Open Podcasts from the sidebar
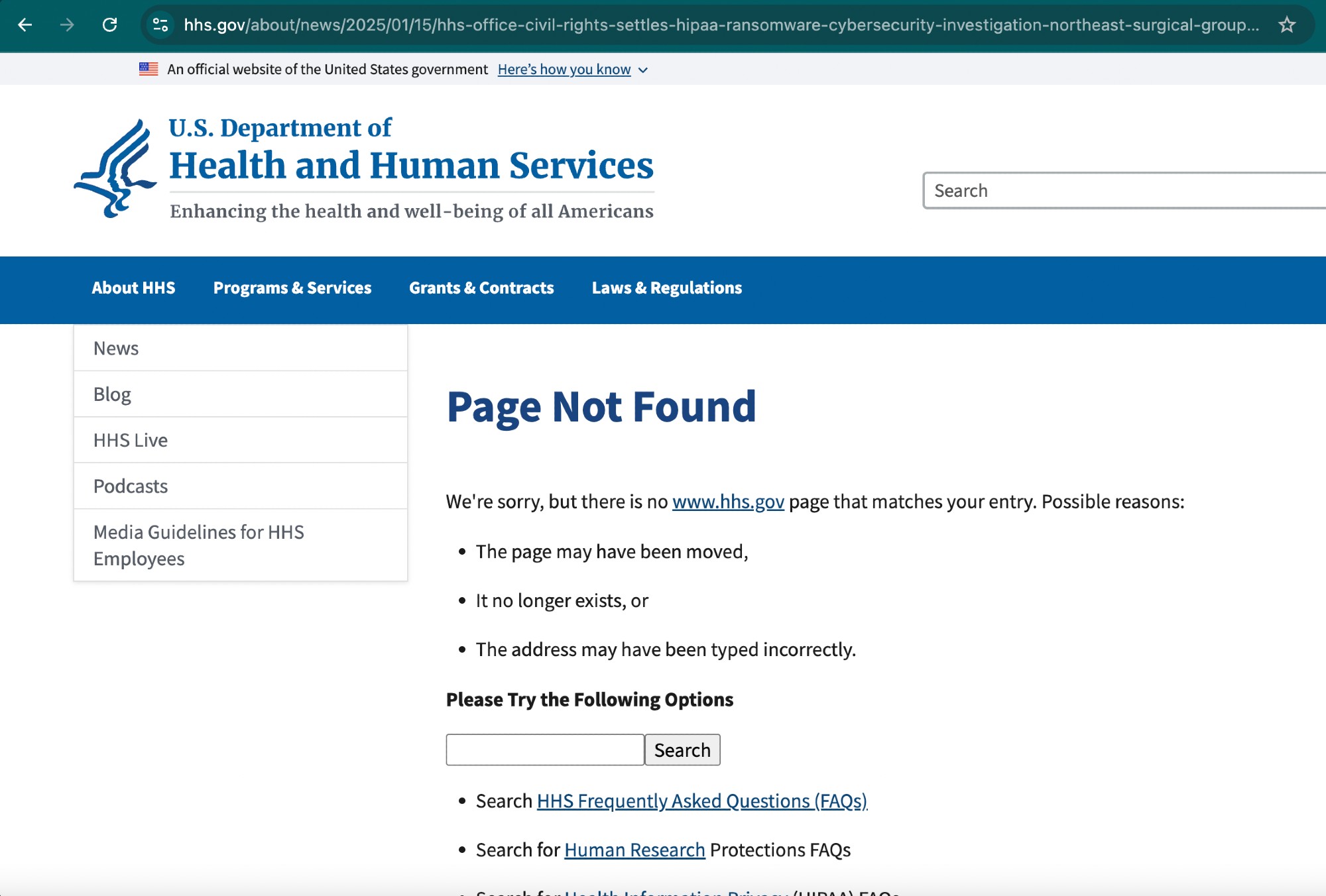This screenshot has height=896, width=1326. tap(131, 486)
